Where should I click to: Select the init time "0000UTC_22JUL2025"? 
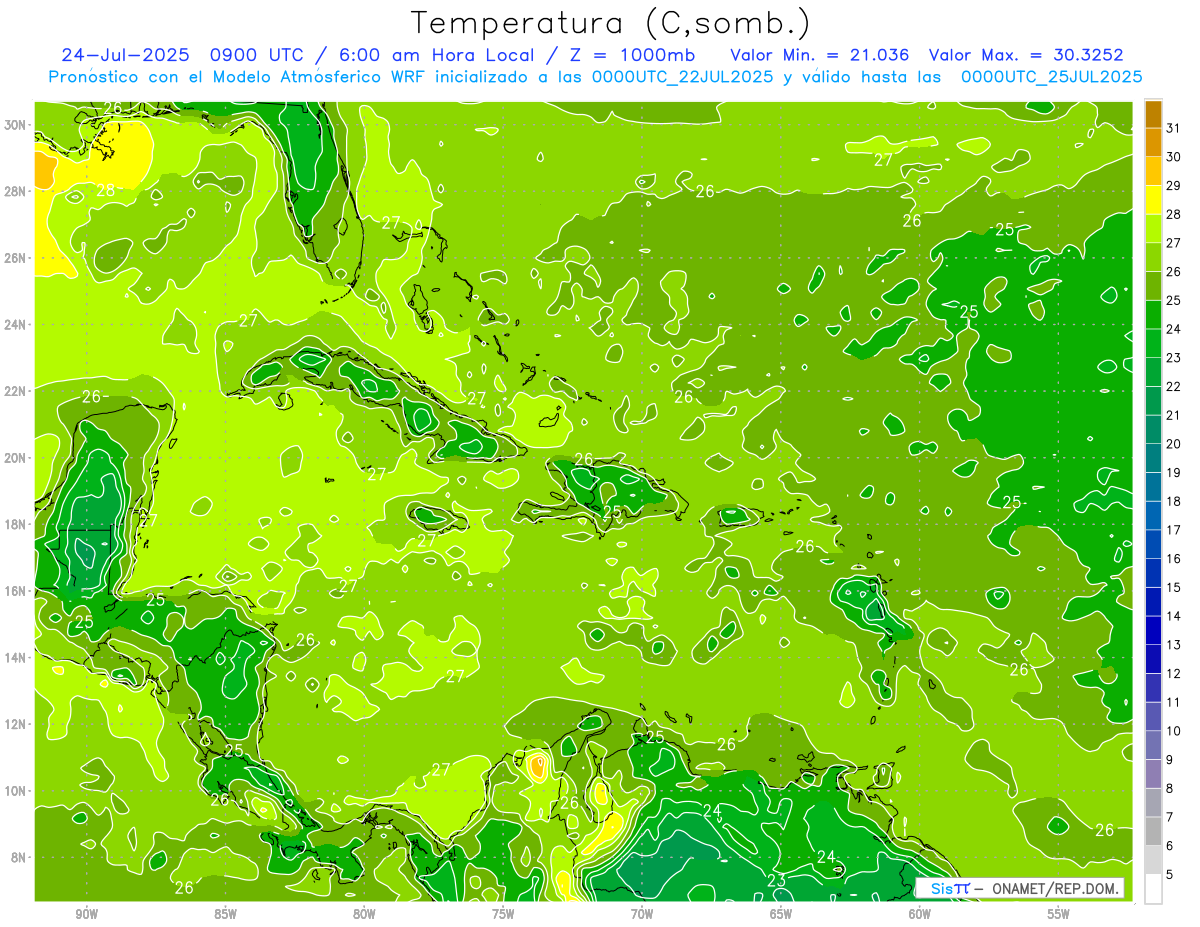682,77
